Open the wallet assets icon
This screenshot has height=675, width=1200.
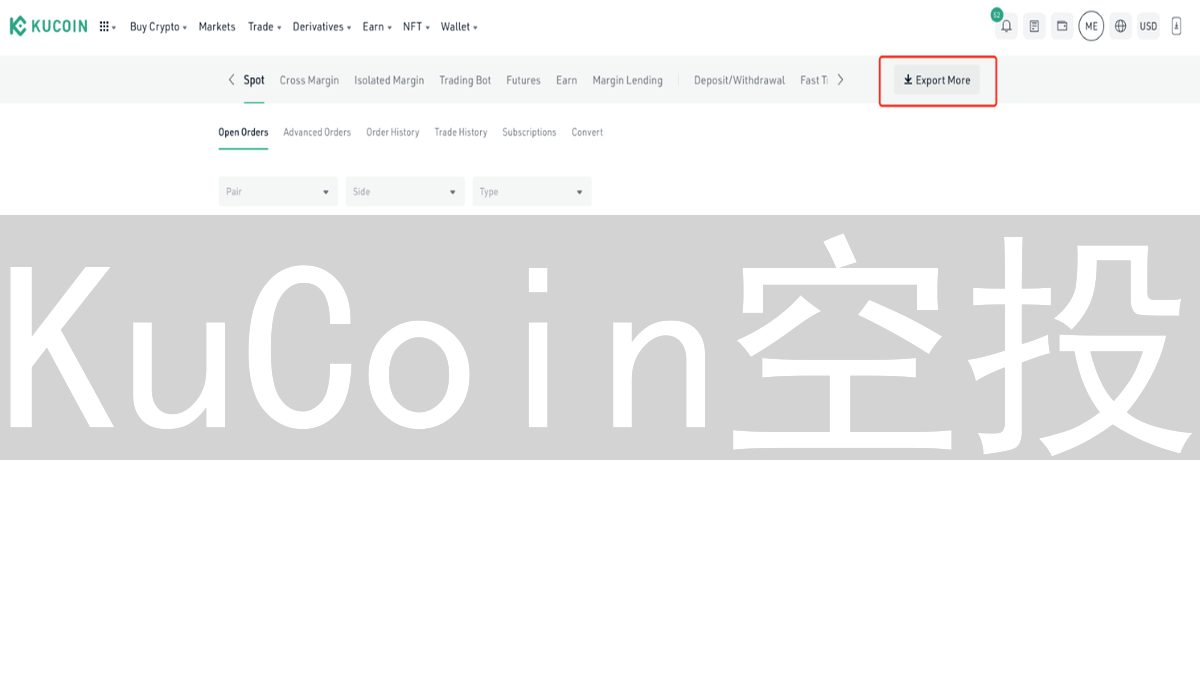click(1062, 26)
